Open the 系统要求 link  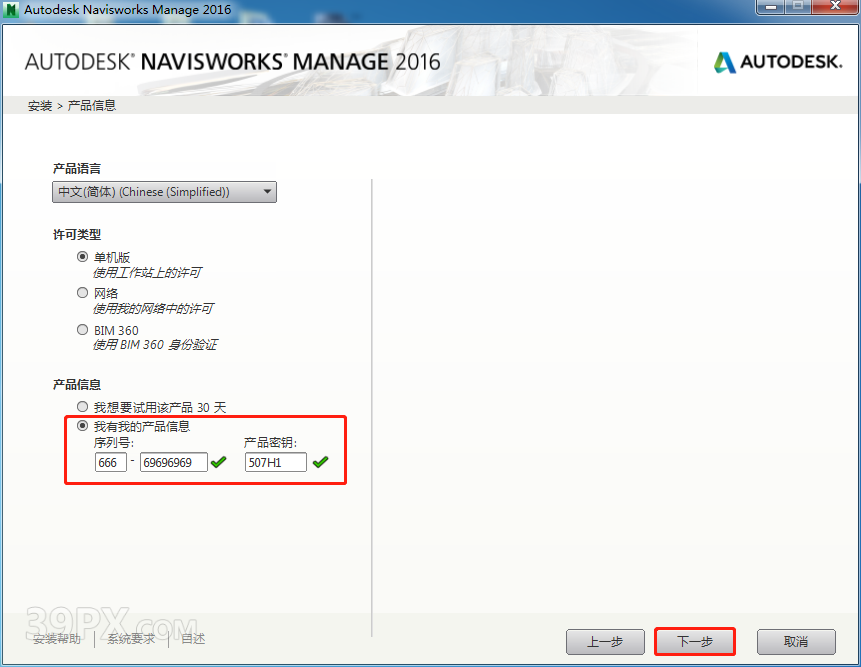(132, 639)
